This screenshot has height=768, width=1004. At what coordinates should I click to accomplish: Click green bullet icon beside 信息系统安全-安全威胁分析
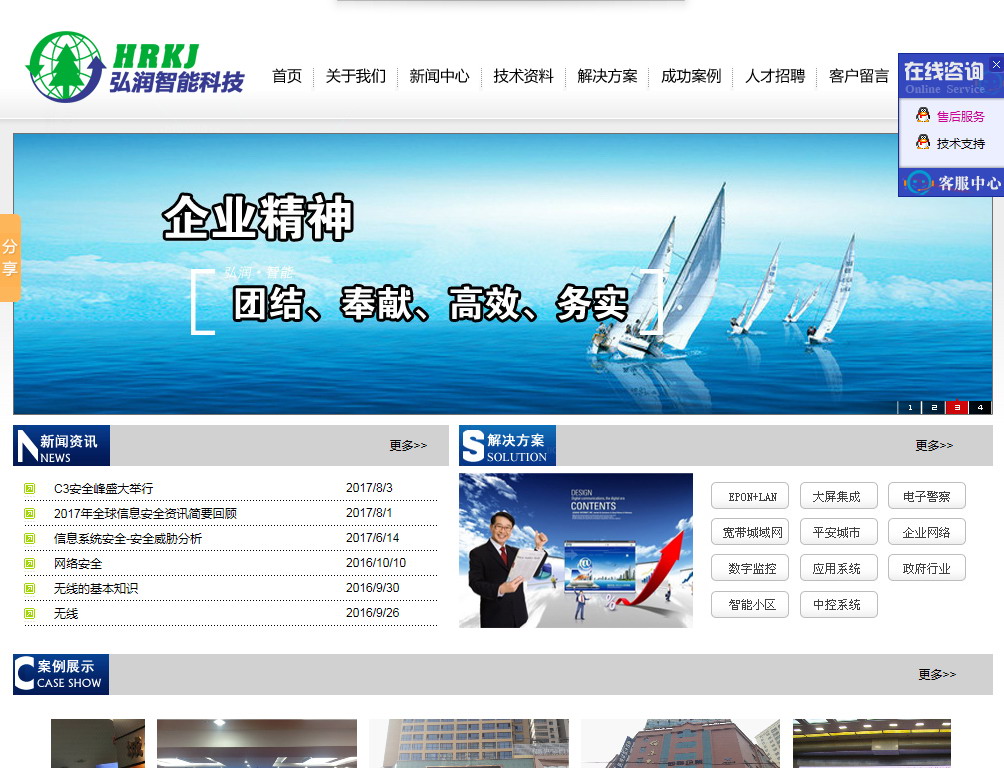point(29,539)
